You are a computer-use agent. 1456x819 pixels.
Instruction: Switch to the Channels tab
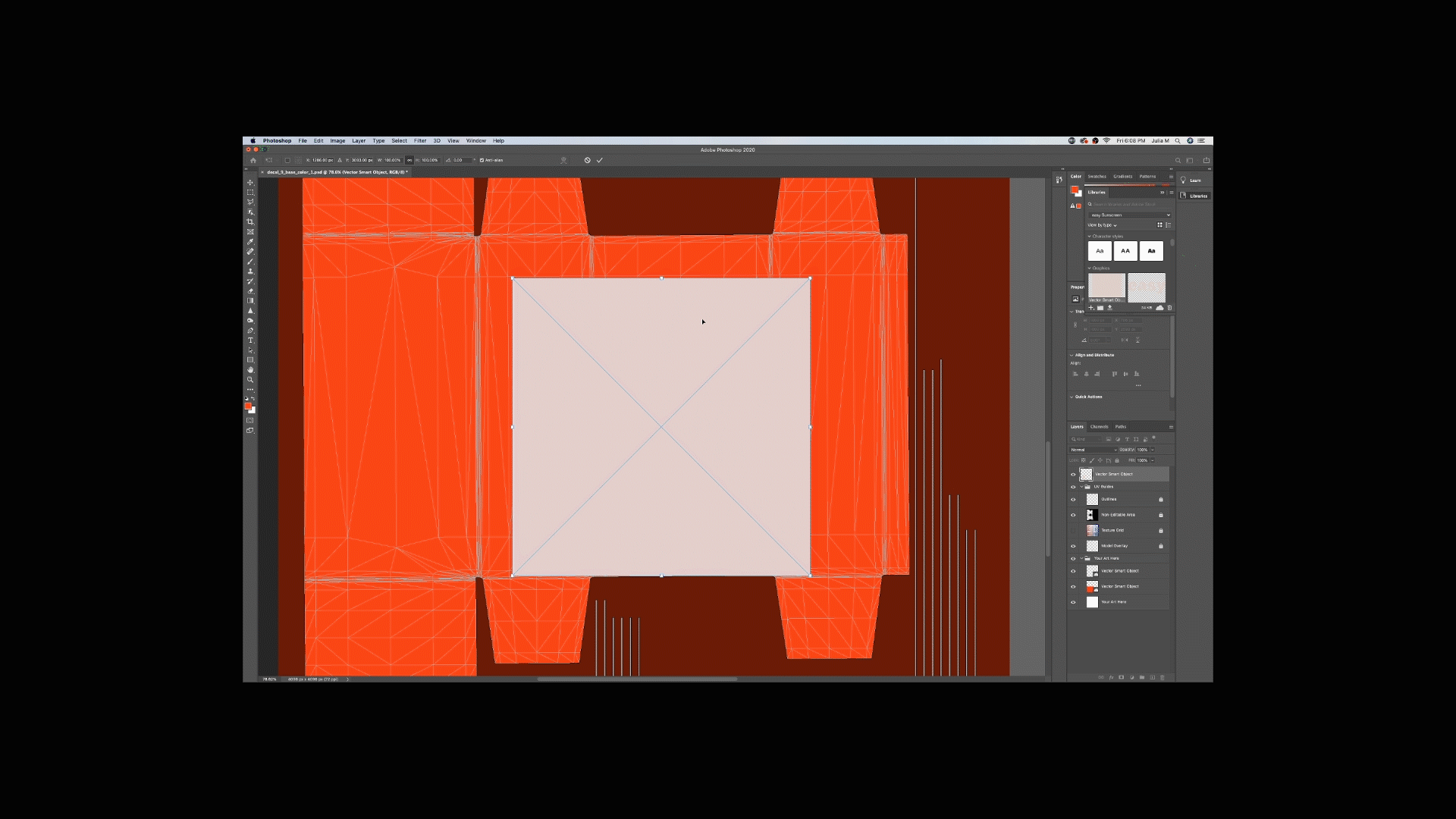point(1100,427)
